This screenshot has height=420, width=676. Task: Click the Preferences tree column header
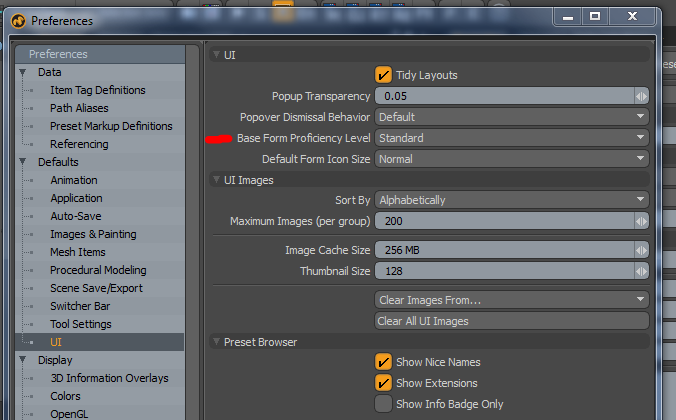100,54
